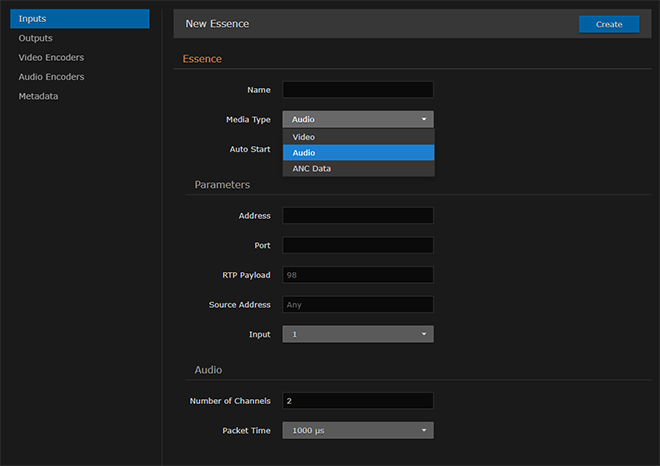Select ANC Data from the Media Type list
The height and width of the screenshot is (466, 660).
(x=358, y=169)
